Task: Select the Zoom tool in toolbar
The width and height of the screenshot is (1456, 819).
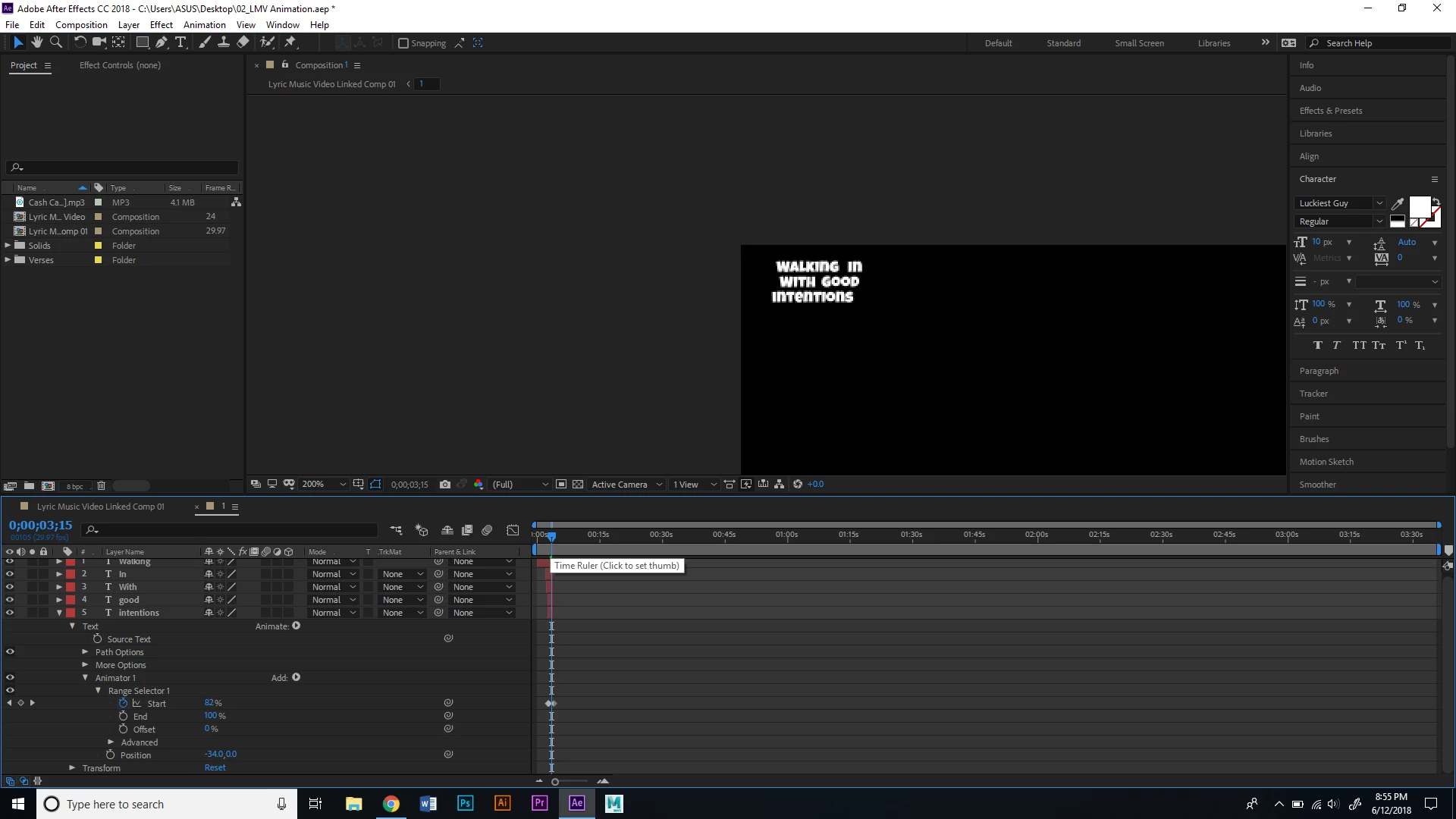Action: 55,42
